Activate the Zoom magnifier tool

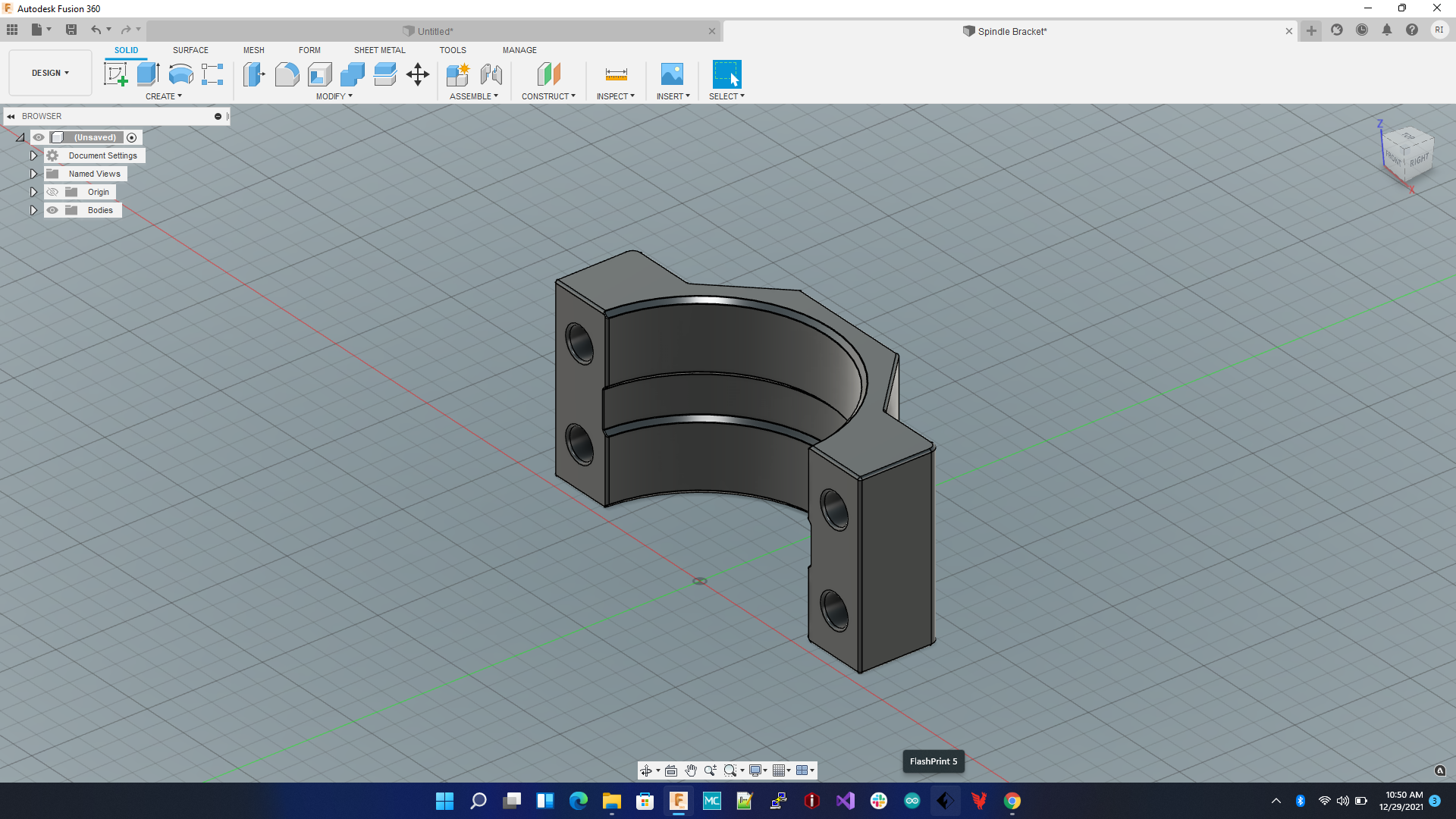(x=711, y=770)
